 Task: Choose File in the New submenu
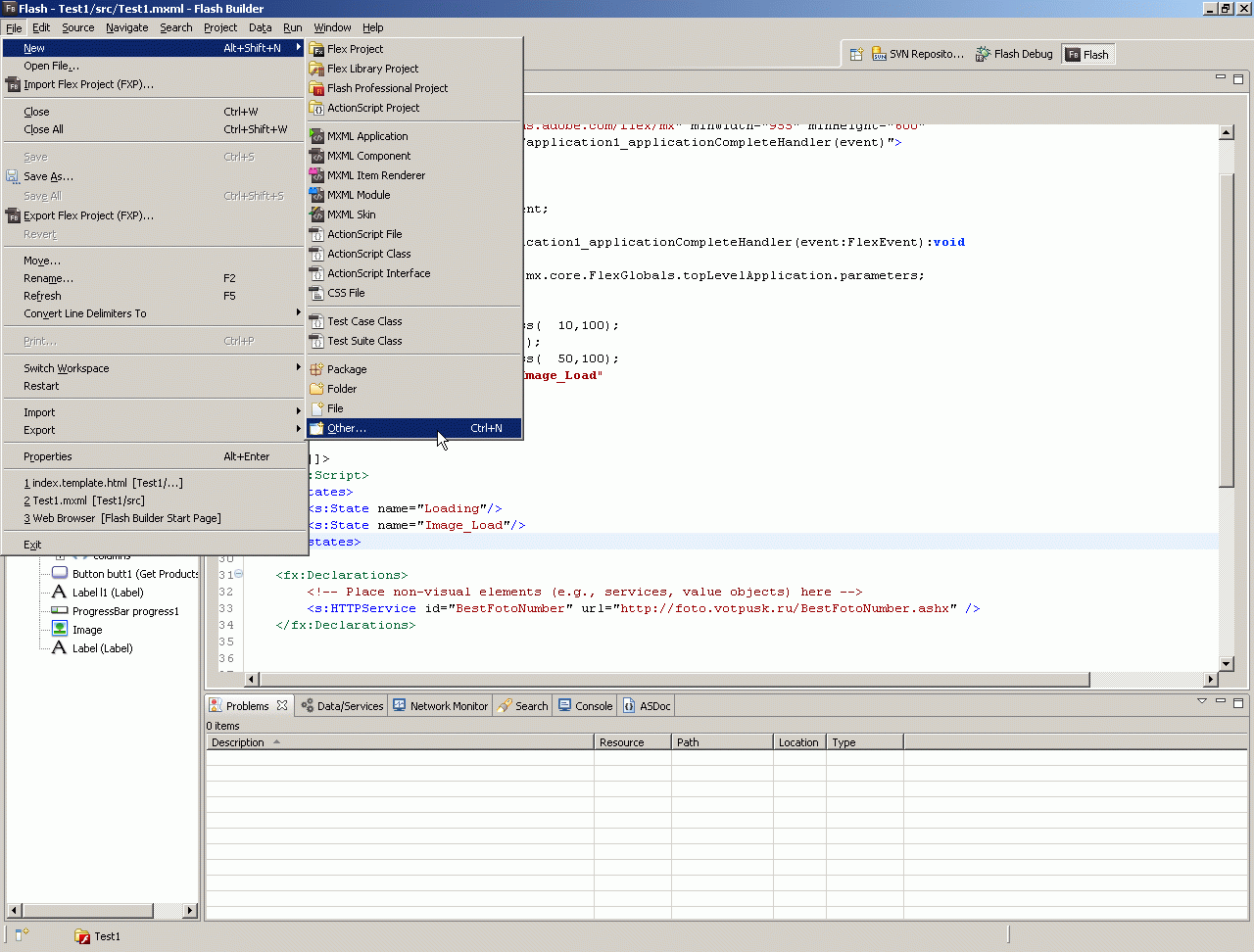coord(414,408)
